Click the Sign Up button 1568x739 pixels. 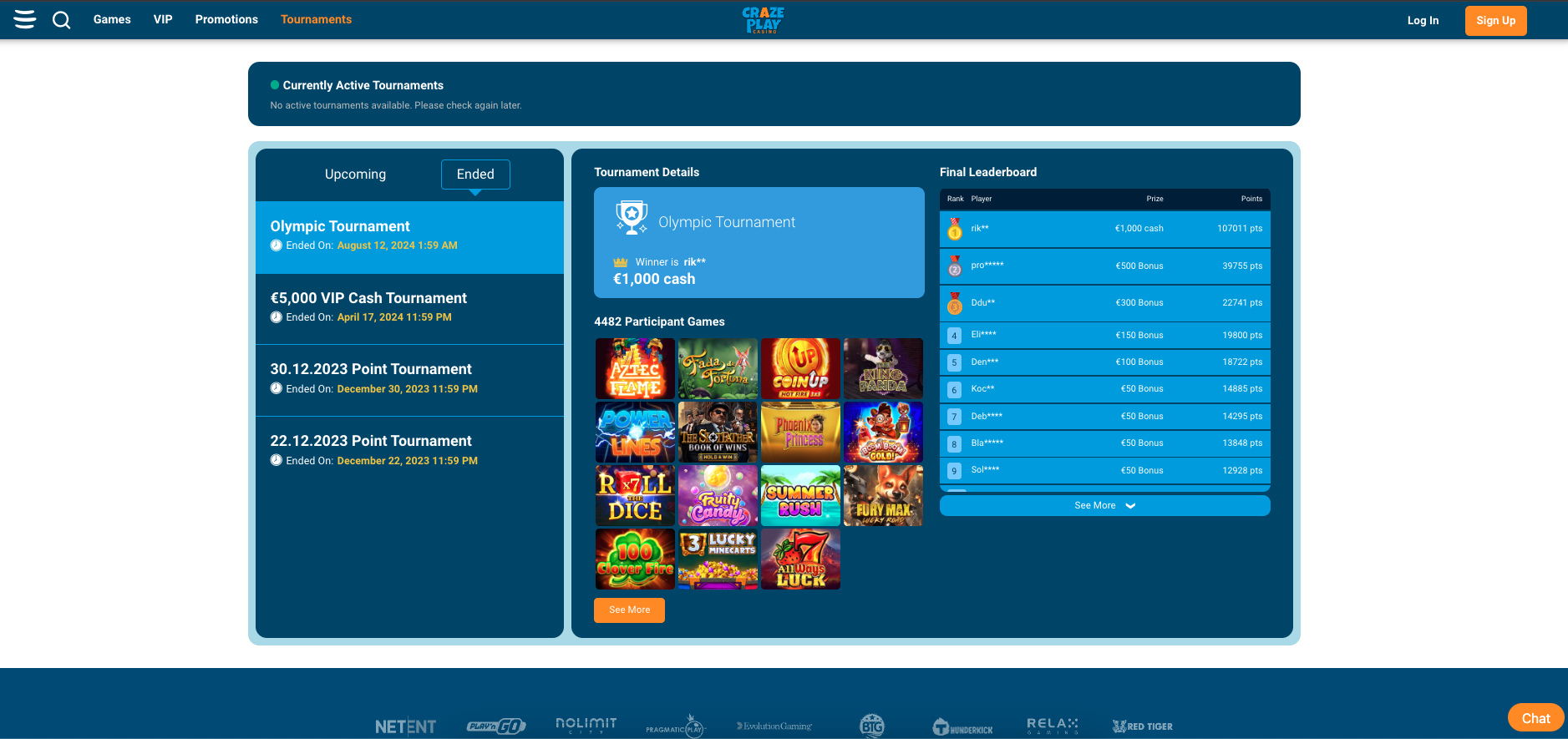(x=1495, y=21)
